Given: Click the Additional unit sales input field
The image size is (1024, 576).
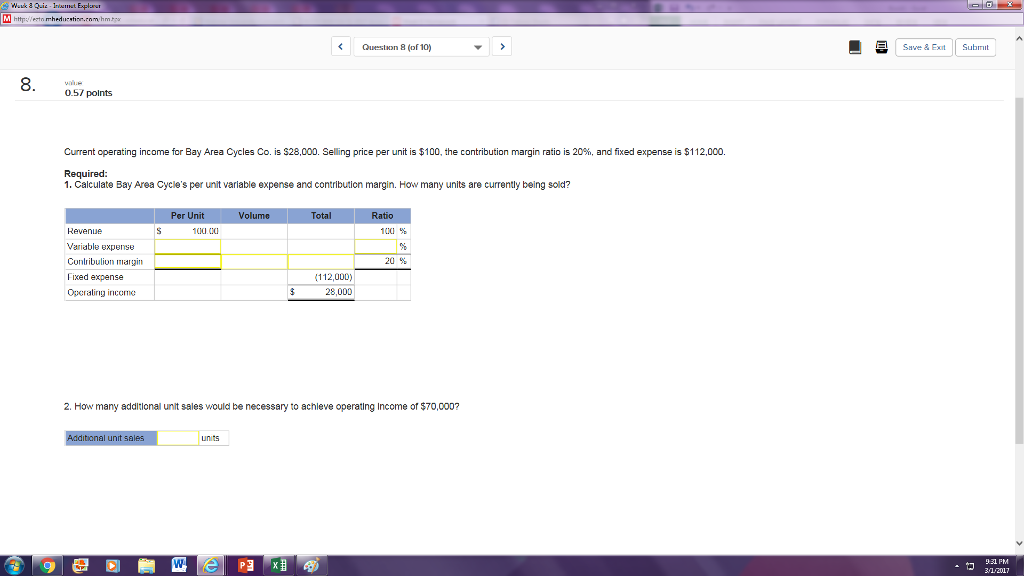Looking at the screenshot, I should [178, 438].
